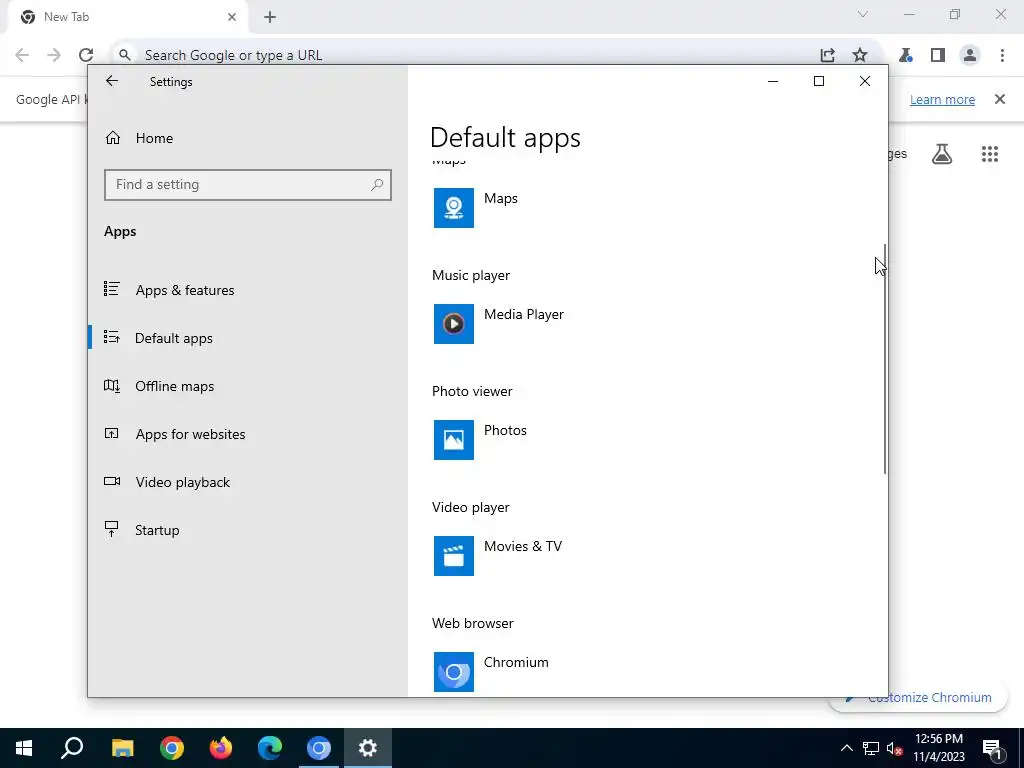This screenshot has height=768, width=1024.
Task: Dismiss the Google API keys infobar
Action: point(999,99)
